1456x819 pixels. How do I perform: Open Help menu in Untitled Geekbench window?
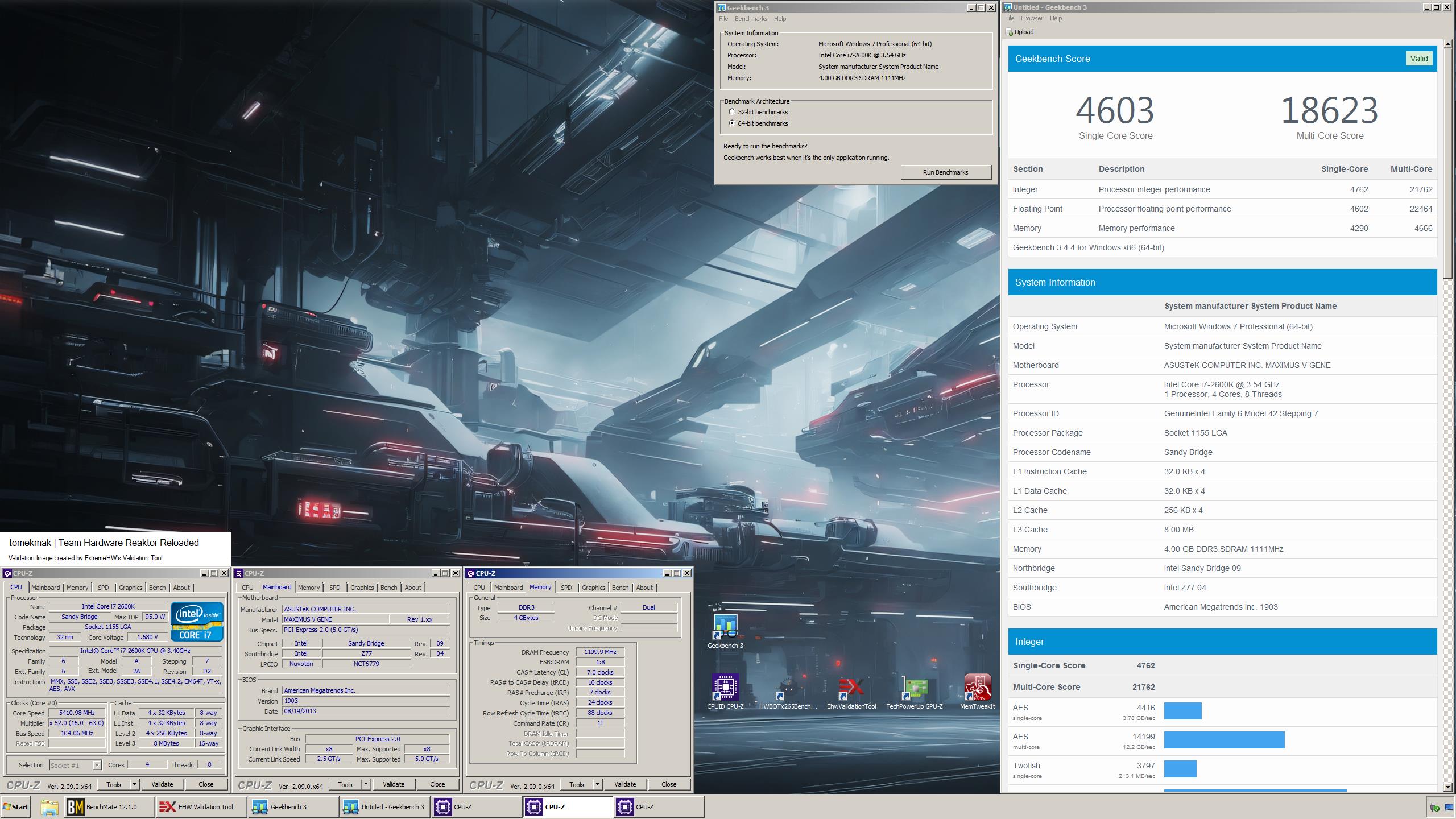tap(1056, 18)
